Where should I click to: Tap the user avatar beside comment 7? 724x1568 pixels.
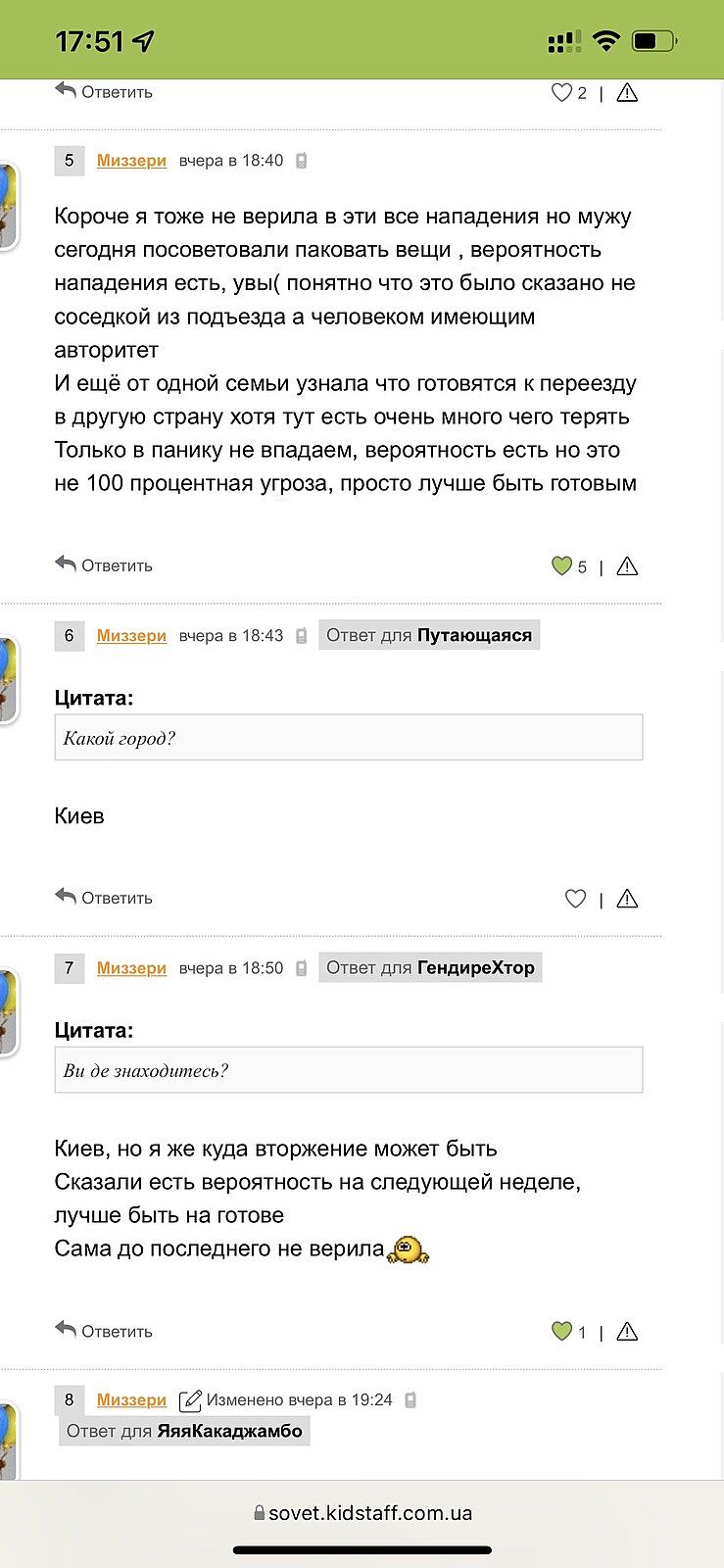(7, 1011)
